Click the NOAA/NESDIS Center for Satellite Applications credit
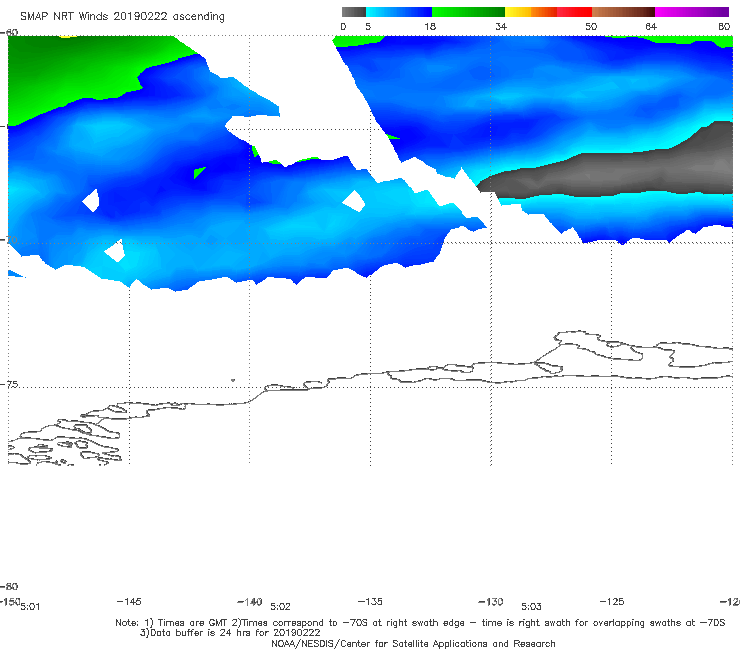 413,643
